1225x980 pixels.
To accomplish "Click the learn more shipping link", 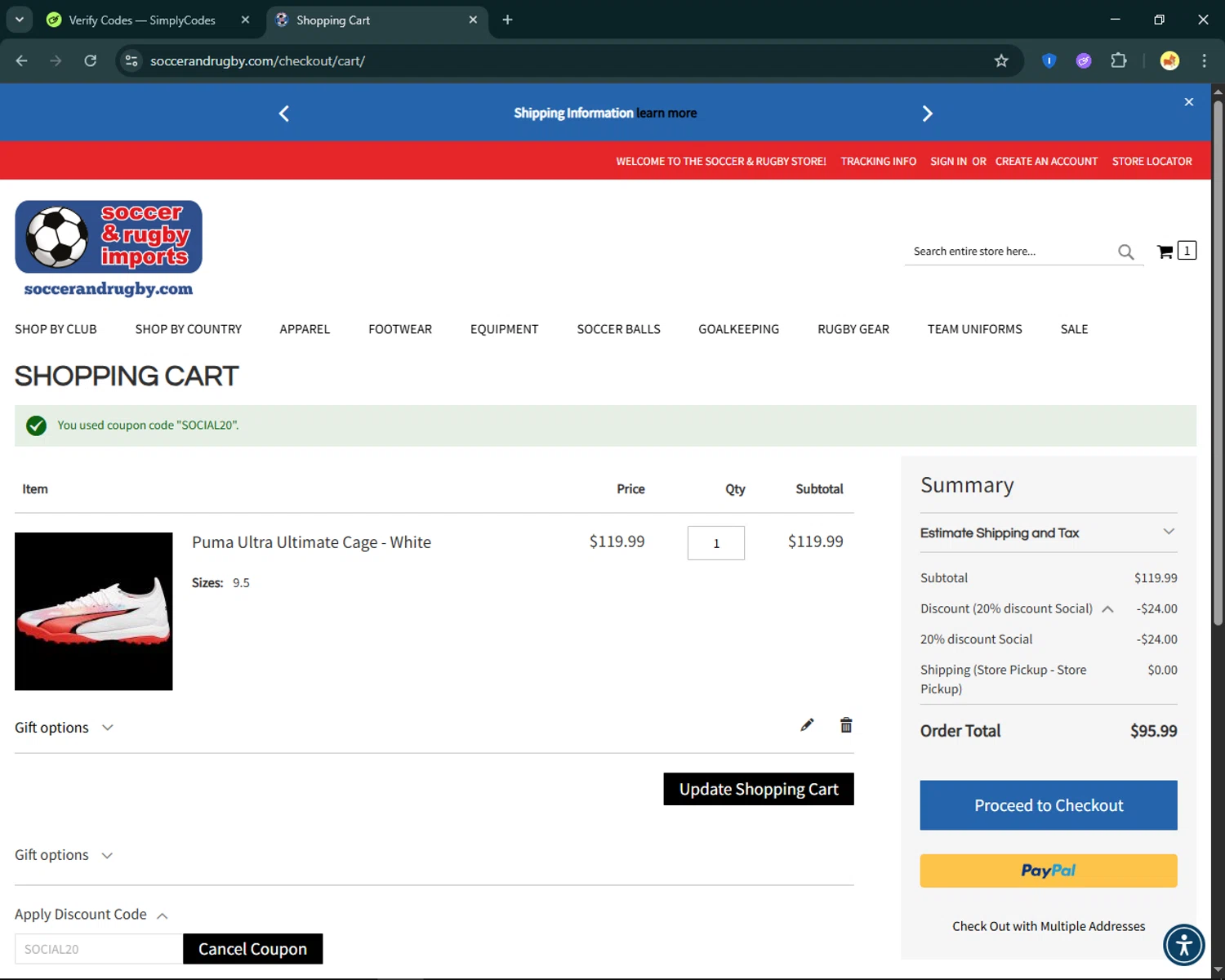I will point(666,113).
